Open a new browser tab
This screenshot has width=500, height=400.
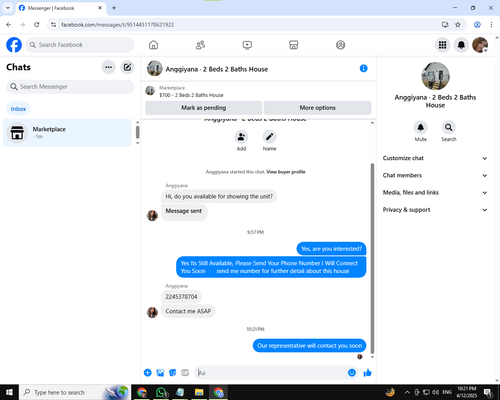coord(114,8)
